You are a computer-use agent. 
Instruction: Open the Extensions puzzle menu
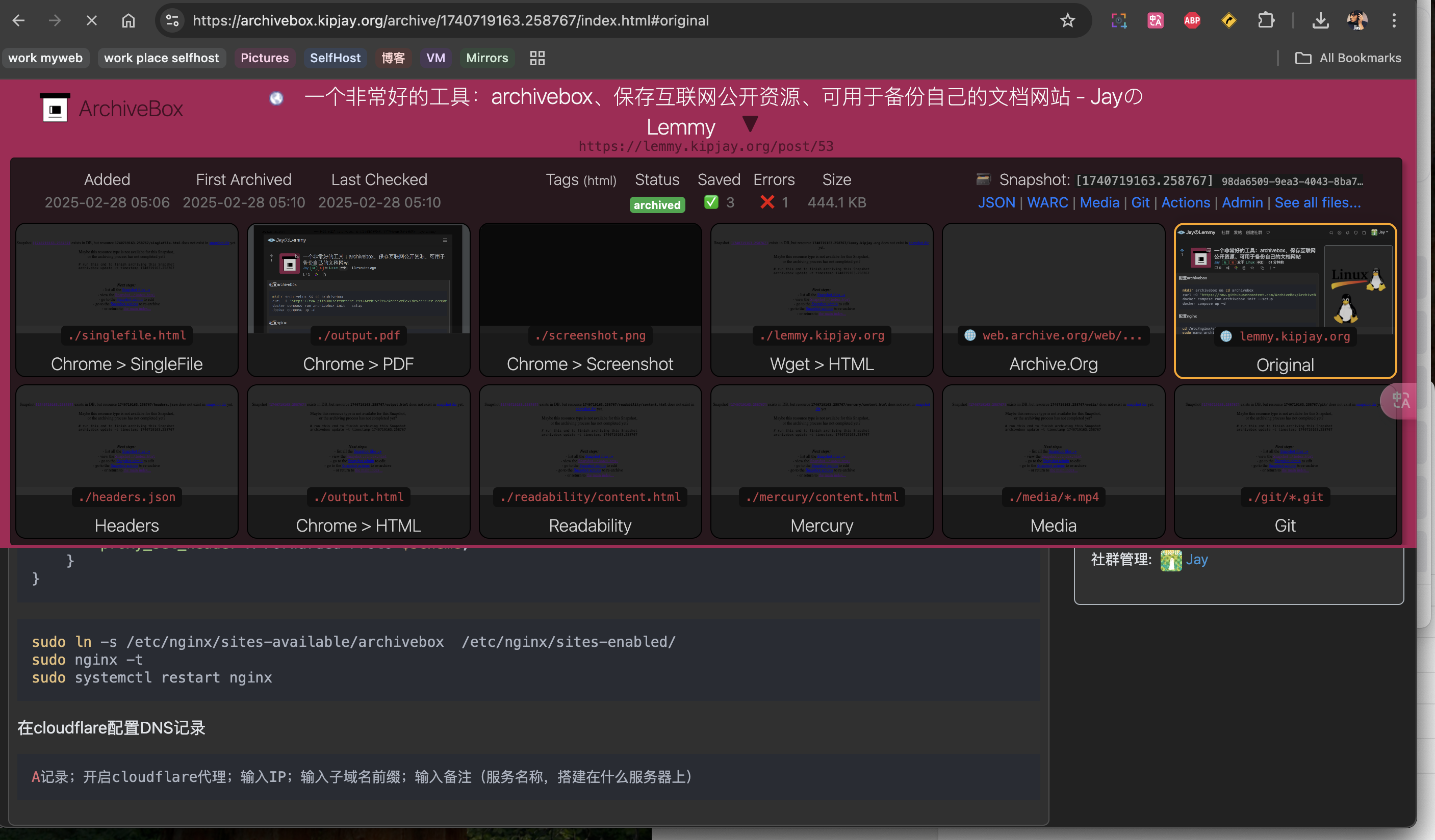[1265, 21]
